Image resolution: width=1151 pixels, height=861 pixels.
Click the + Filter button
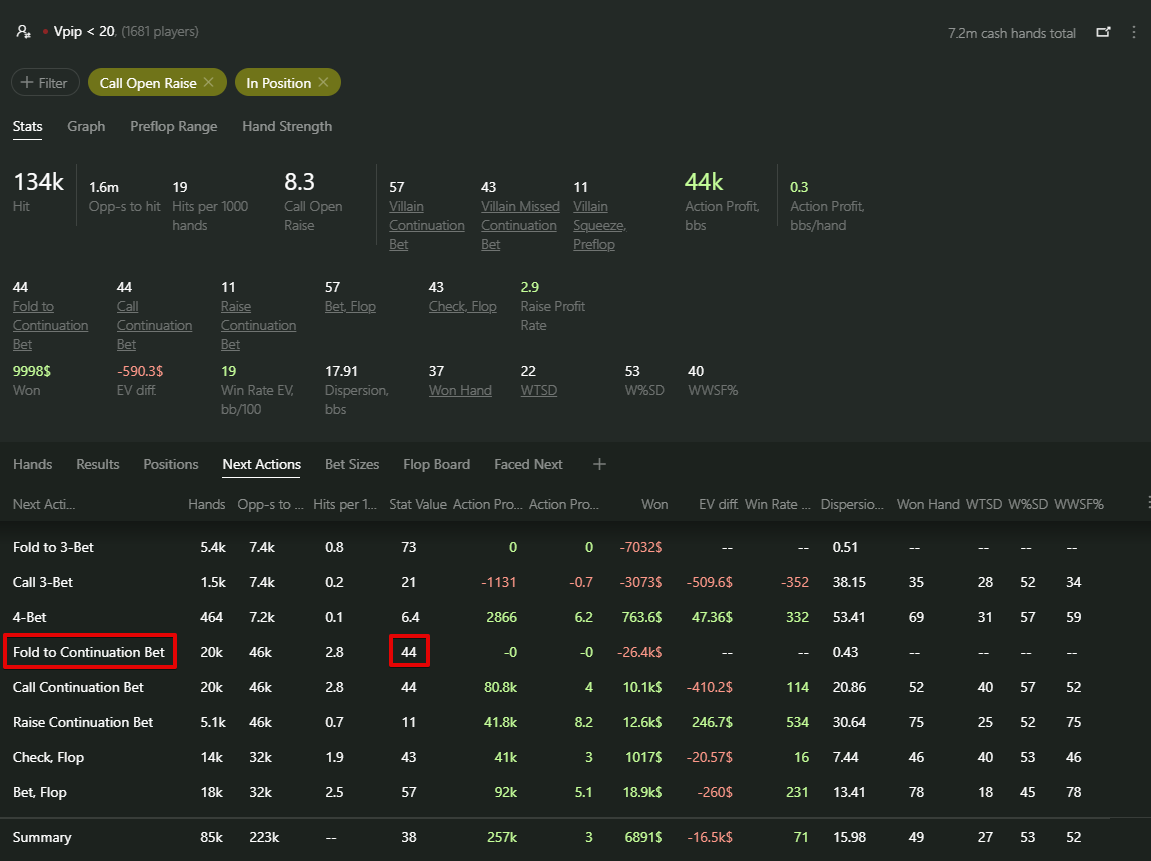tap(45, 83)
